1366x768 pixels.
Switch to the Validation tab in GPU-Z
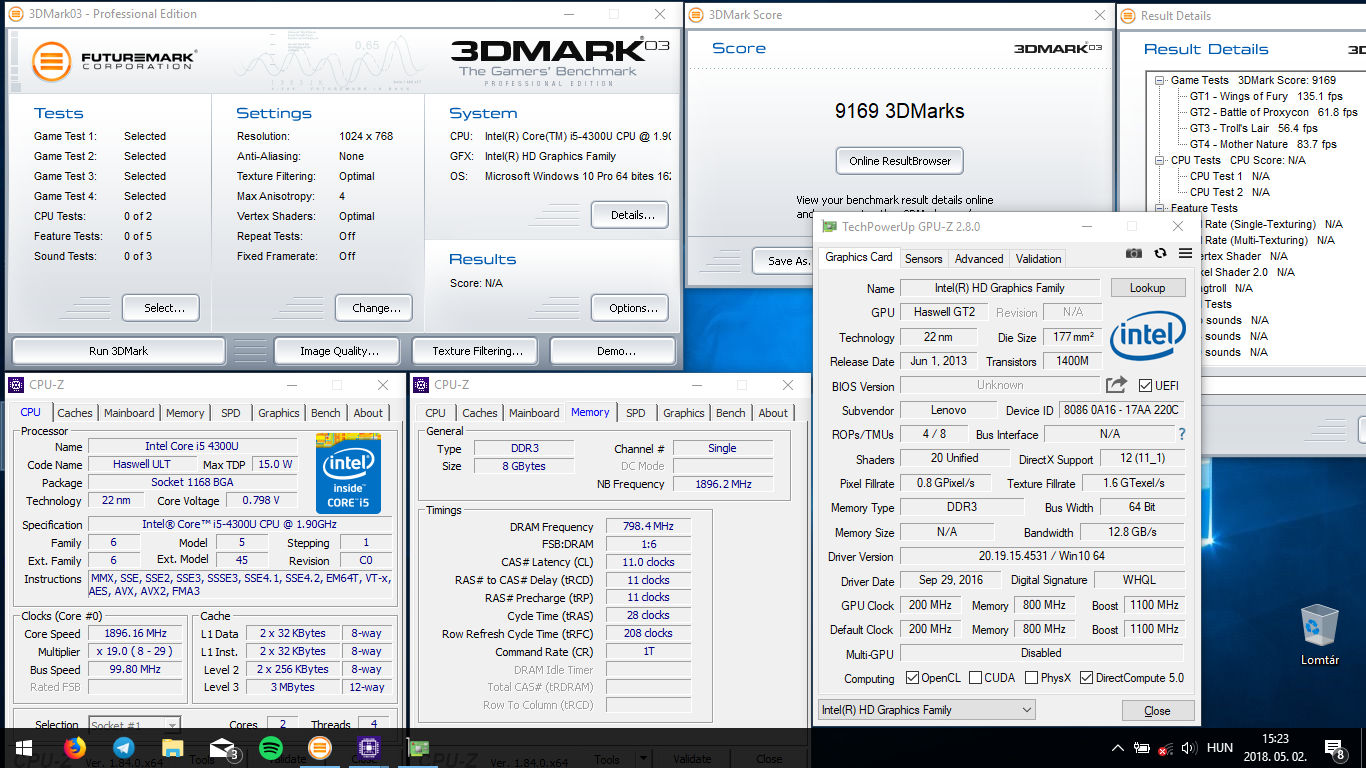(1039, 259)
